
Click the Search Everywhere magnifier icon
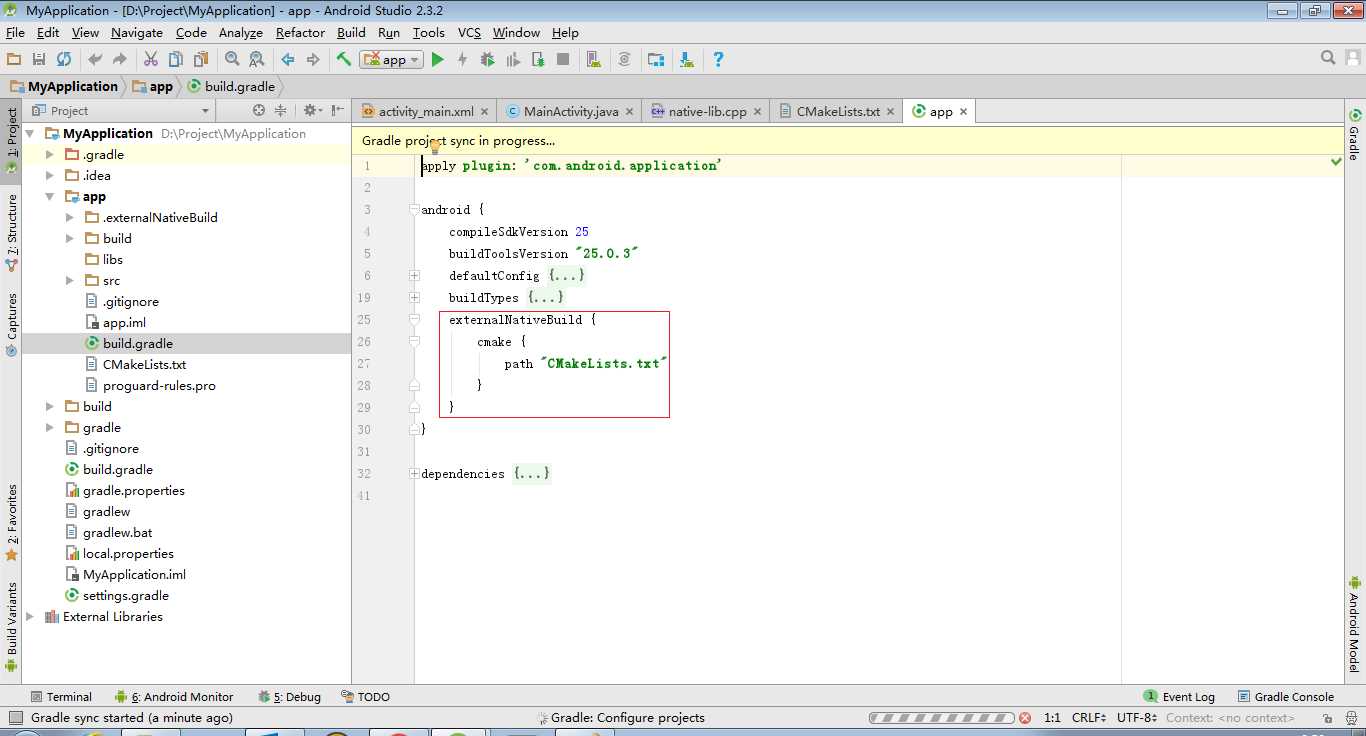tap(1328, 58)
